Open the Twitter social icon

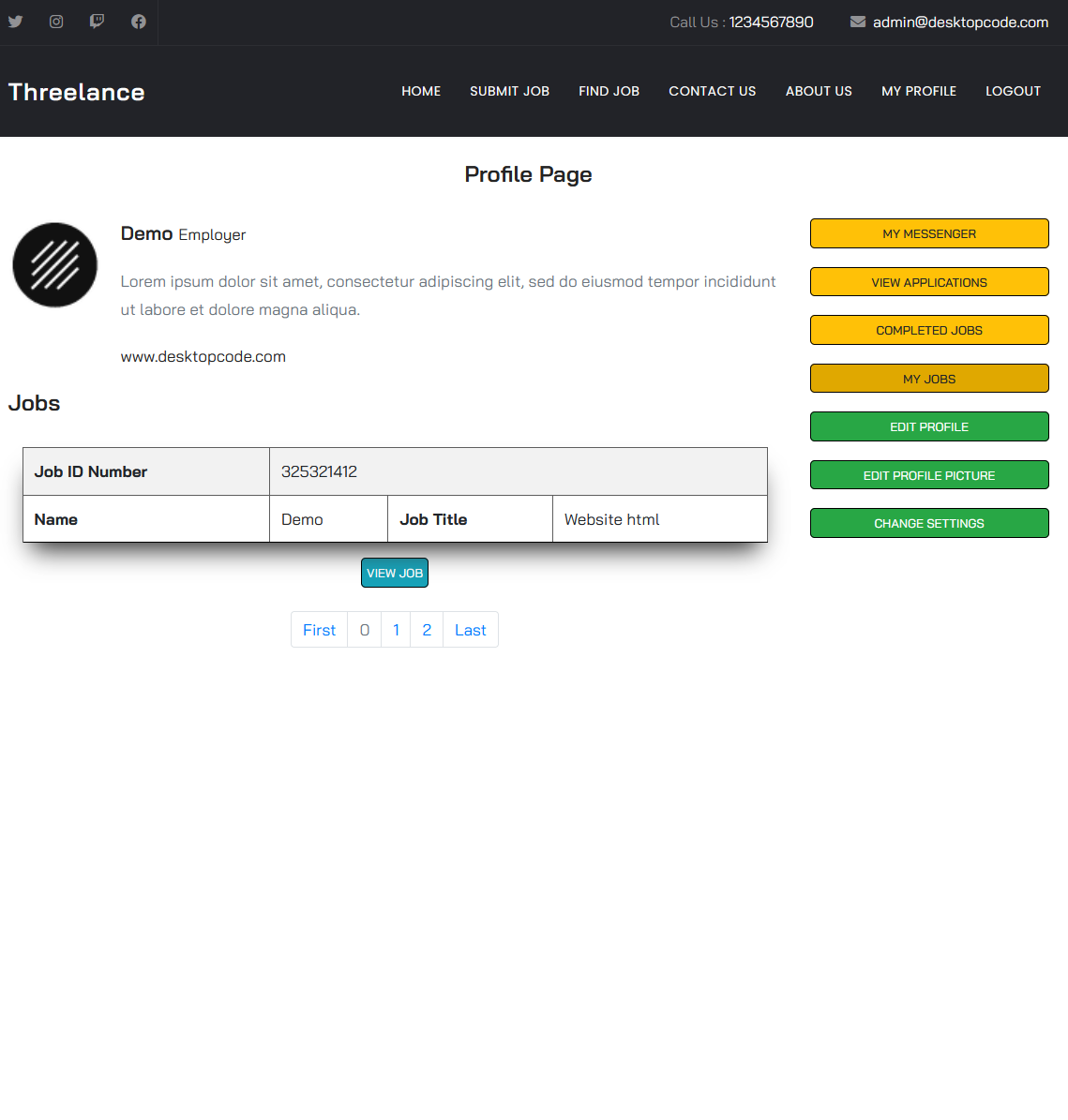coord(16,22)
